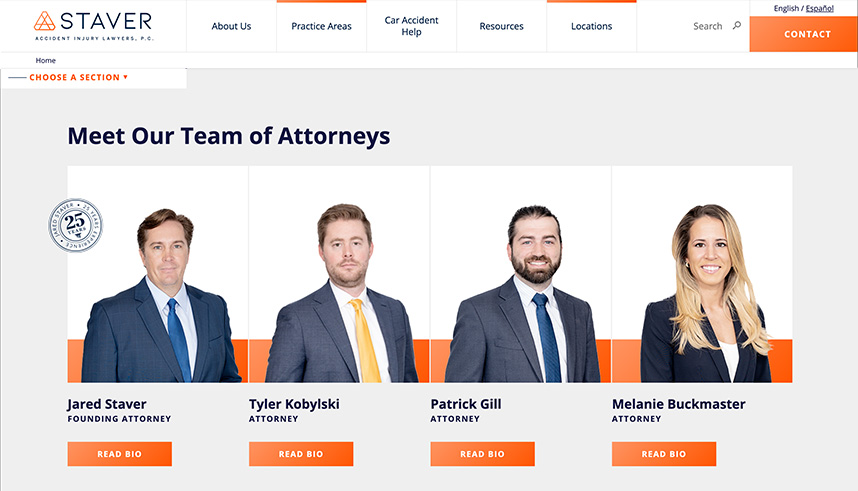Screen dimensions: 858x491
Task: Open the About Us menu
Action: coord(231,26)
